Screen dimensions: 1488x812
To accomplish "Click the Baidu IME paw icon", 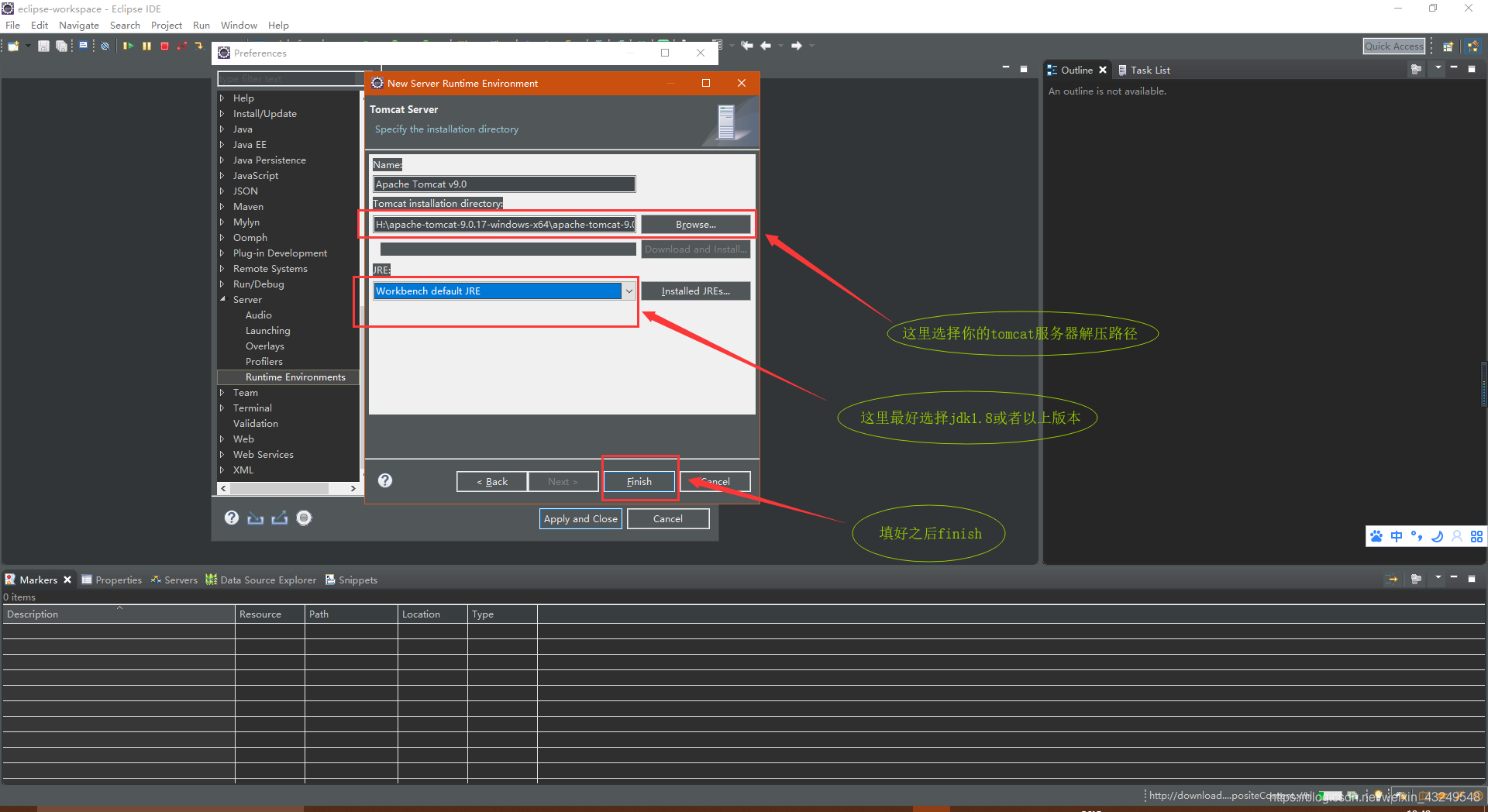I will point(1376,536).
